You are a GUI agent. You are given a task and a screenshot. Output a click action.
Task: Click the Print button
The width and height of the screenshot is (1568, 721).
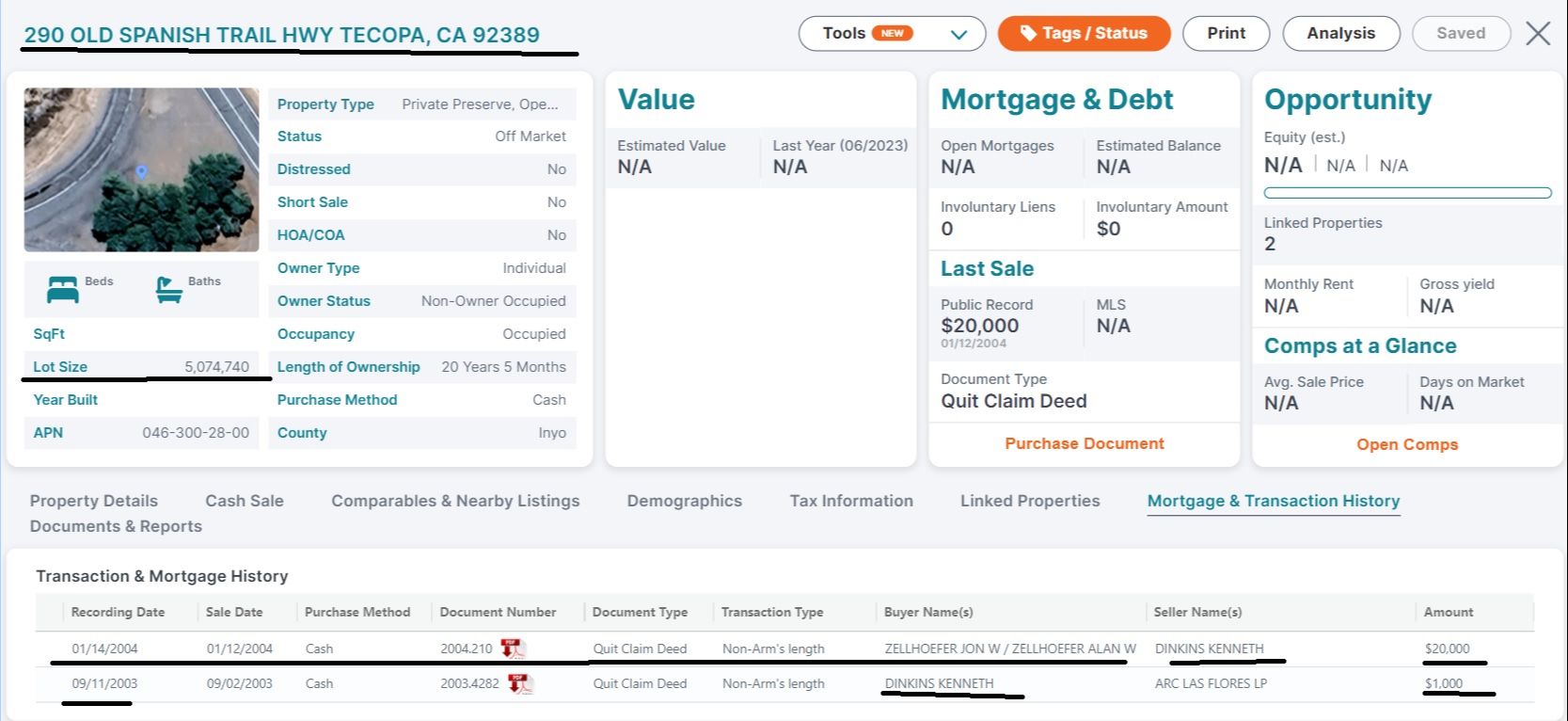tap(1226, 33)
